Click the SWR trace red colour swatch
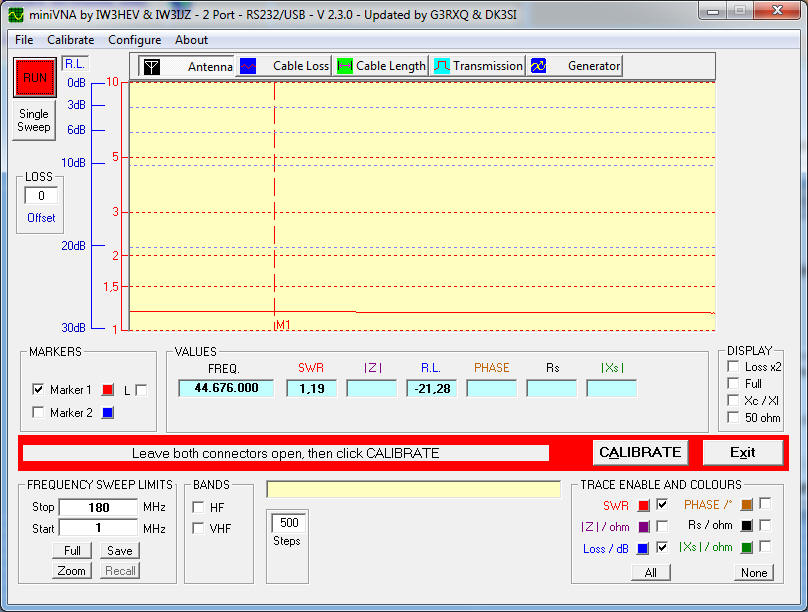This screenshot has height=612, width=808. (x=643, y=506)
